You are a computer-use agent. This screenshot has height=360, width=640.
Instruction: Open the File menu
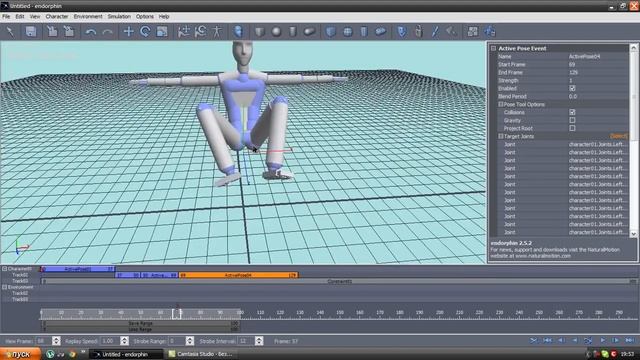pyautogui.click(x=6, y=17)
